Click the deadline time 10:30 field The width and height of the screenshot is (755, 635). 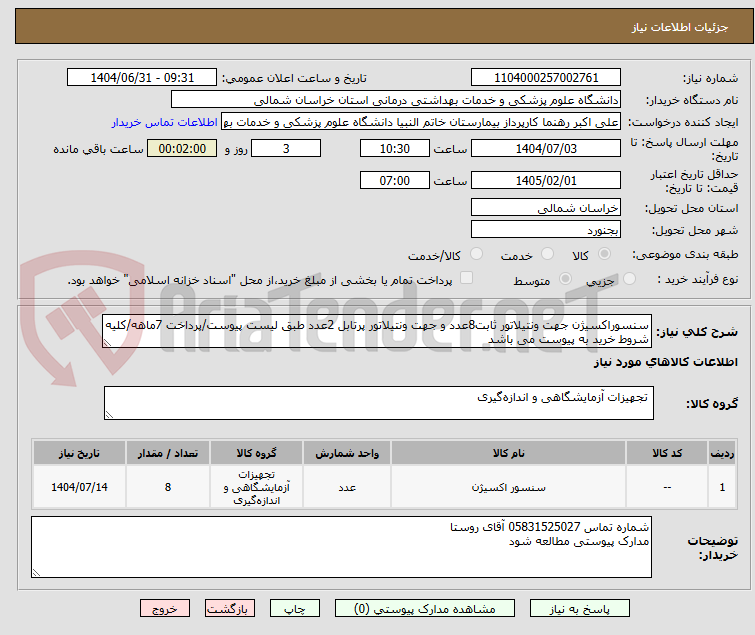coord(395,148)
